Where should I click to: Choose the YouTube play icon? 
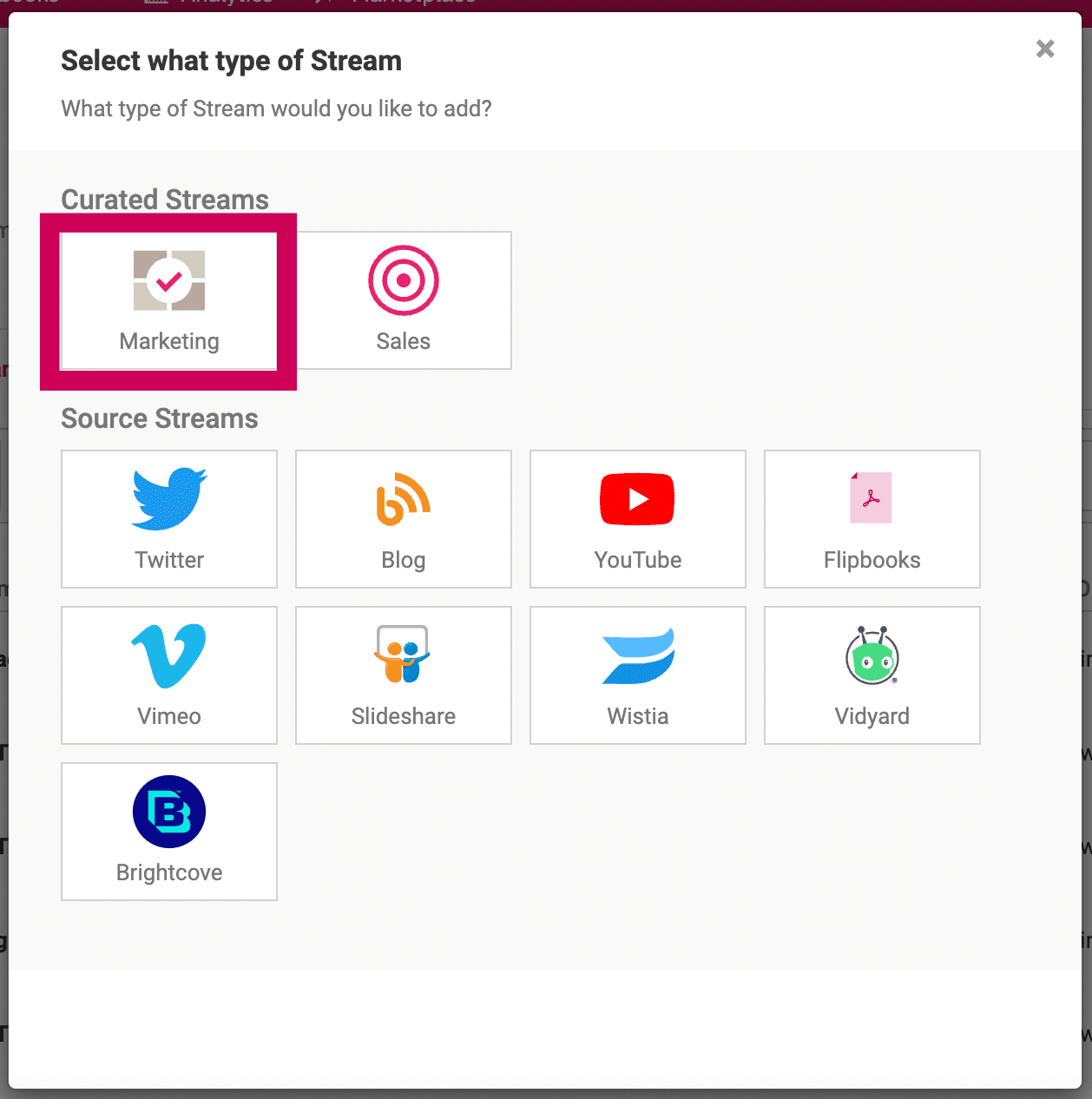point(637,499)
